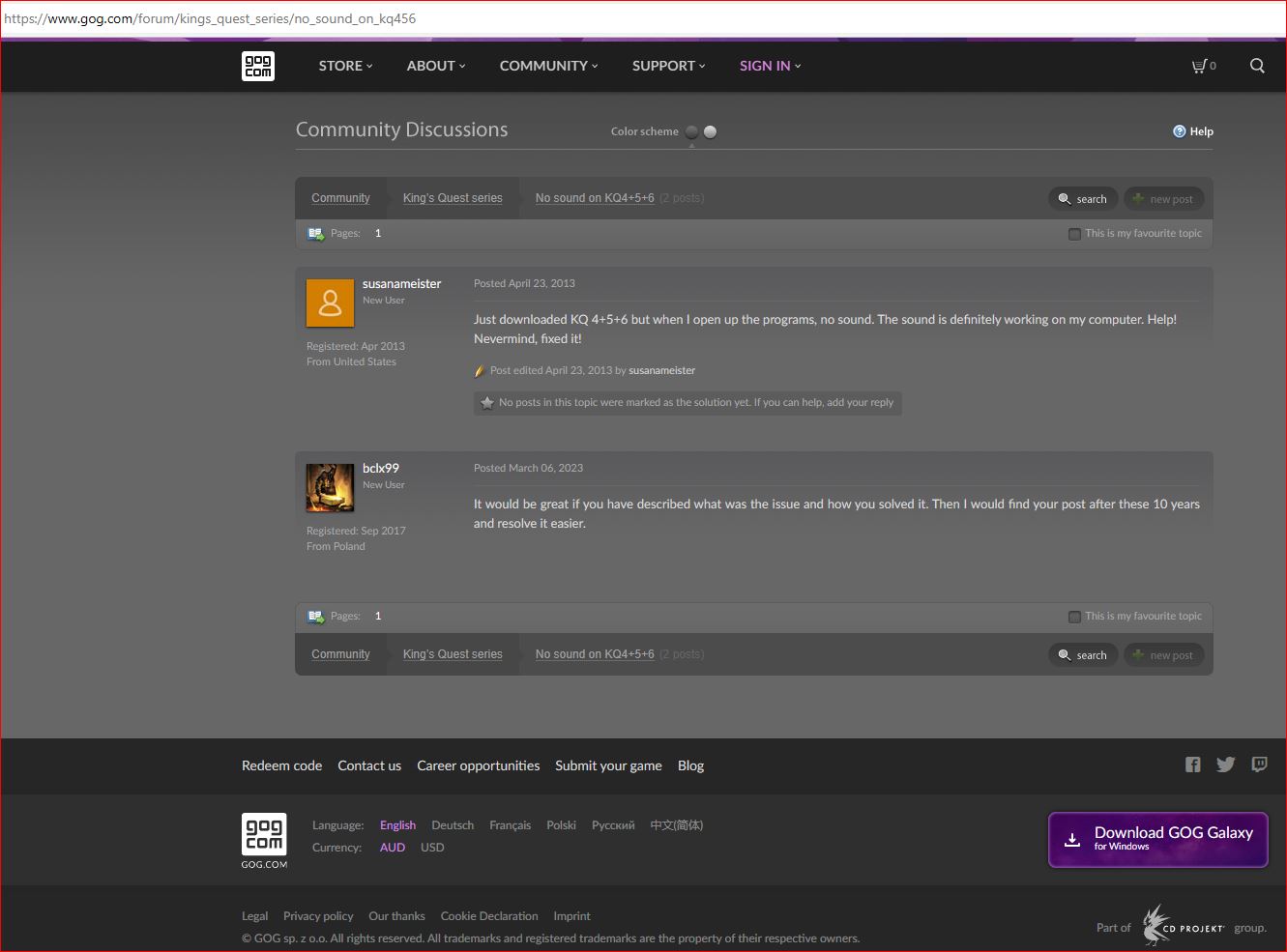Viewport: 1287px width, 952px height.
Task: Click bottom 'No sound on KQ4+5+6' link
Action: pyautogui.click(x=595, y=654)
